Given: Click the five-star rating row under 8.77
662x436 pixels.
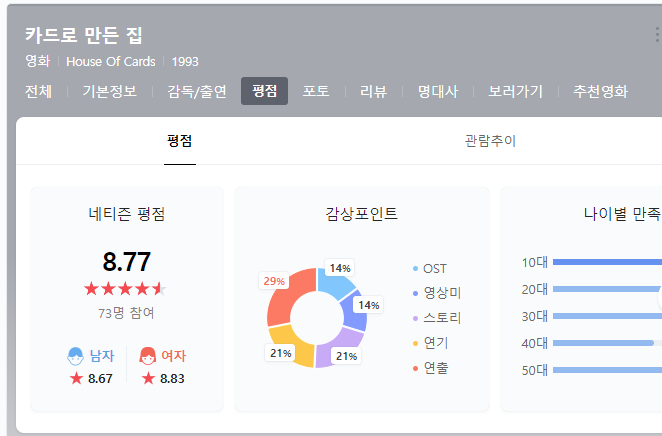Looking at the screenshot, I should coord(125,289).
